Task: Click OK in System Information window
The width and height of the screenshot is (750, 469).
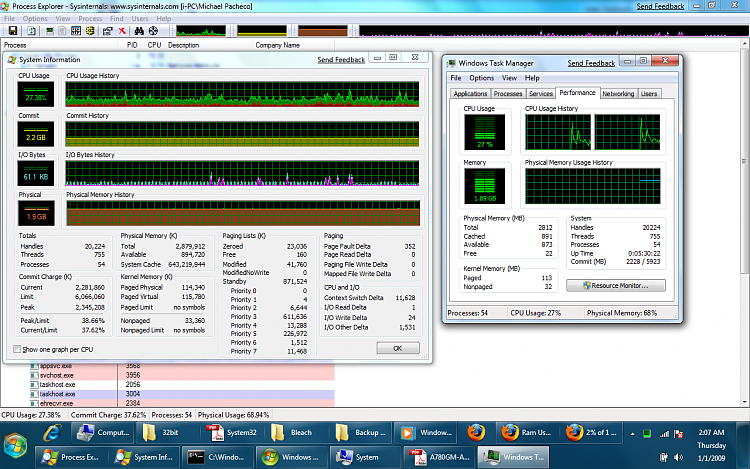Action: (397, 348)
